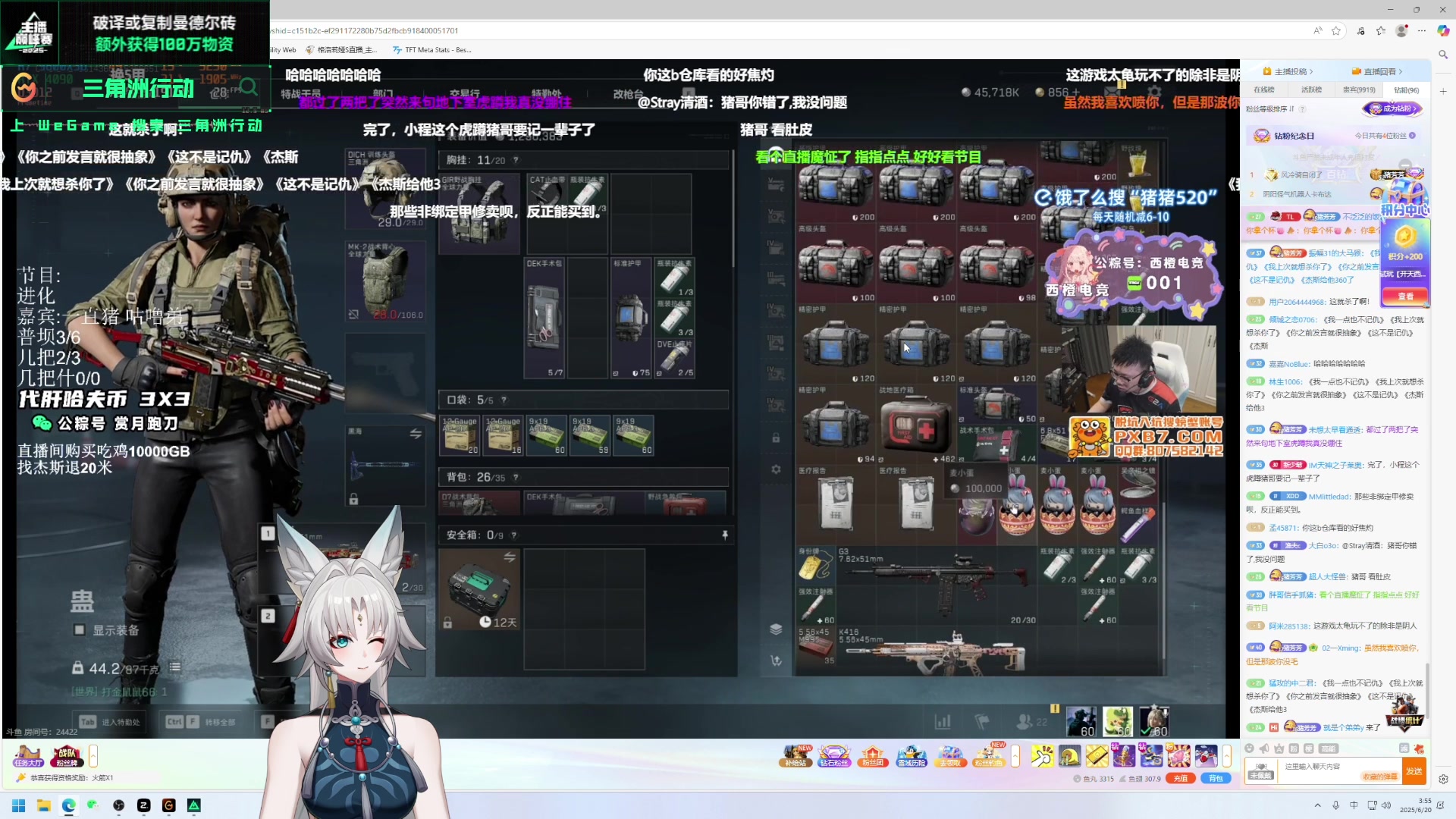Expand the 今日共有4位粉丝 arrow
The height and width of the screenshot is (819, 1456).
pos(1412,136)
